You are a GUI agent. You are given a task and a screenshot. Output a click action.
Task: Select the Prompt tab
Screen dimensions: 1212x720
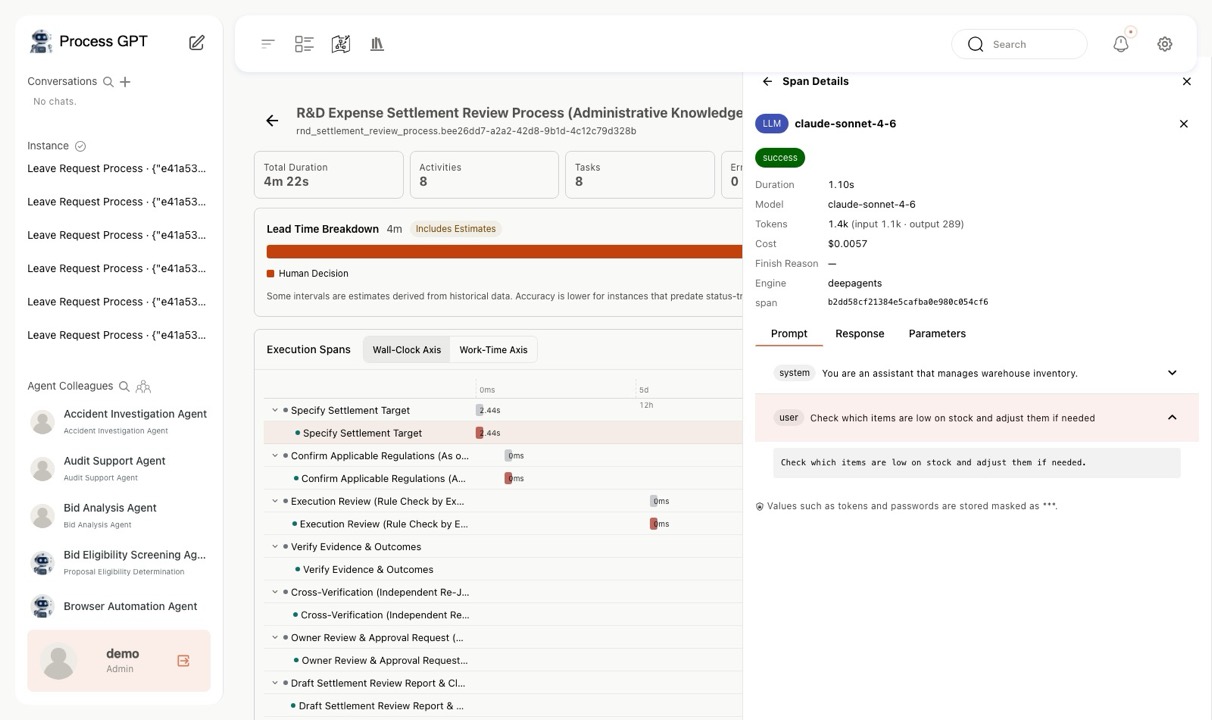[x=789, y=334]
